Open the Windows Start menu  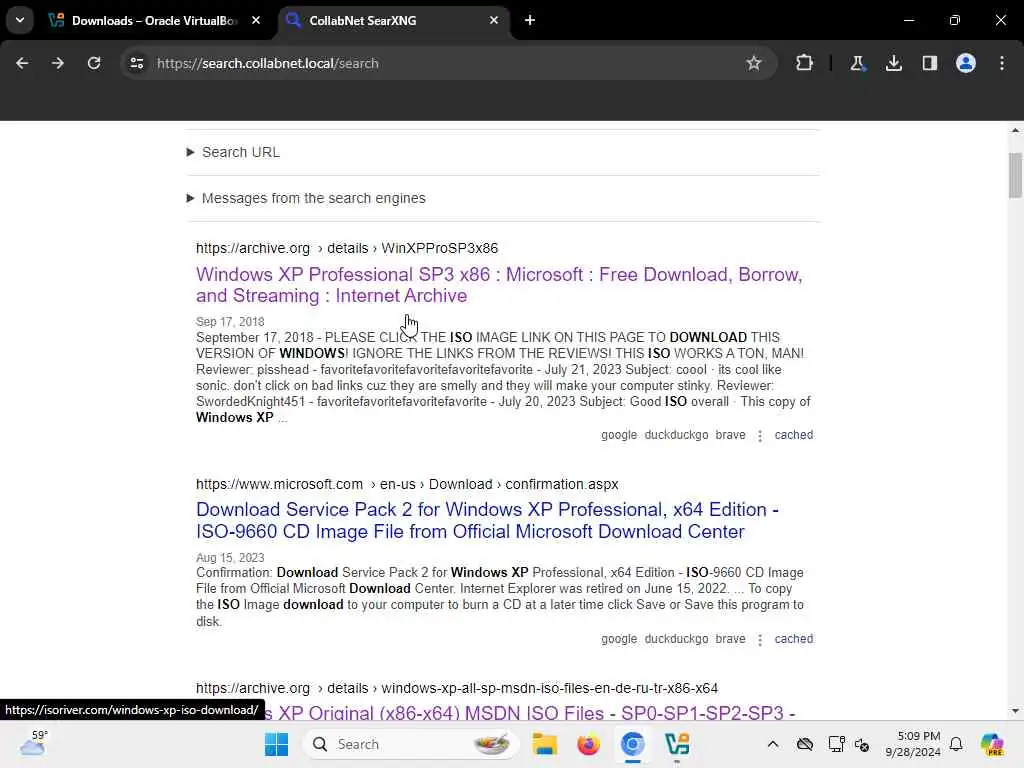point(276,744)
